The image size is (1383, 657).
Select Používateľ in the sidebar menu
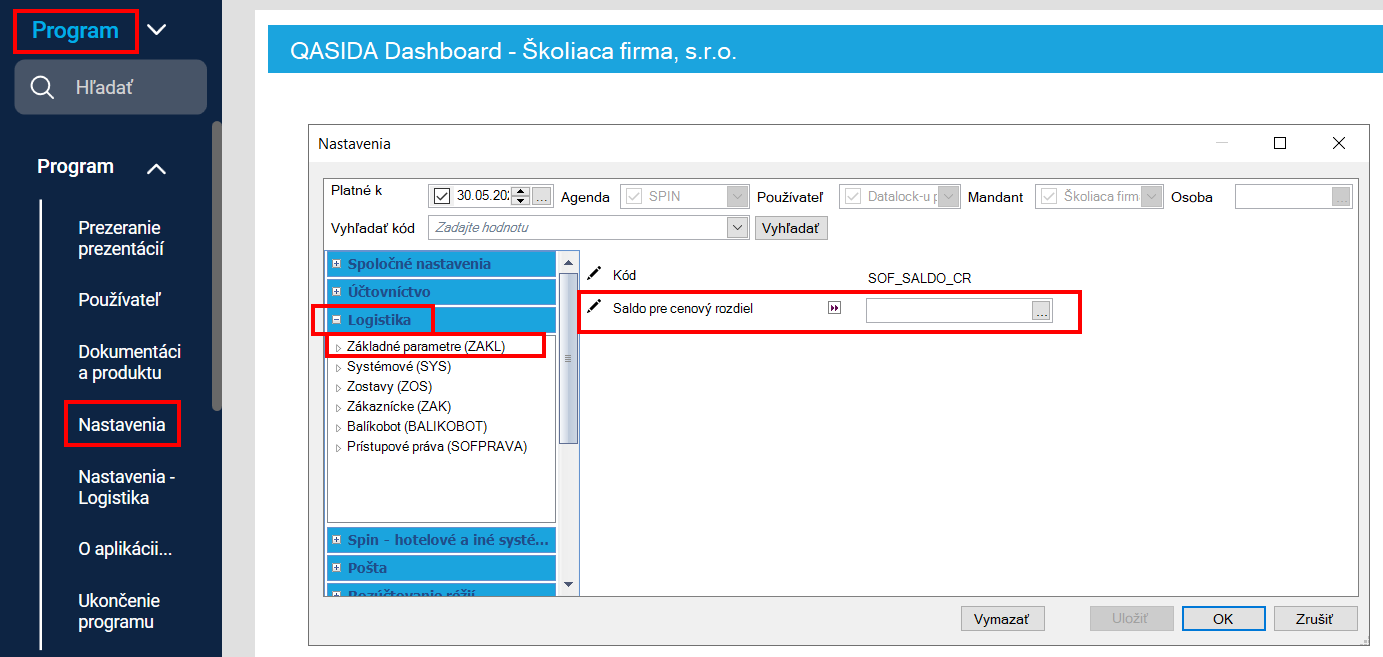coord(119,300)
